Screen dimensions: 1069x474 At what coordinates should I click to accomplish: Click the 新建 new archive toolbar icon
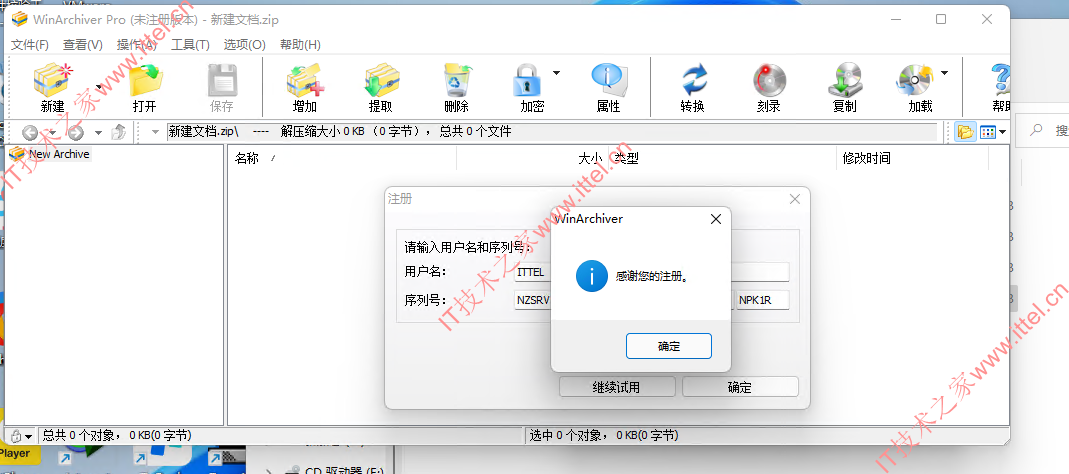click(x=52, y=80)
